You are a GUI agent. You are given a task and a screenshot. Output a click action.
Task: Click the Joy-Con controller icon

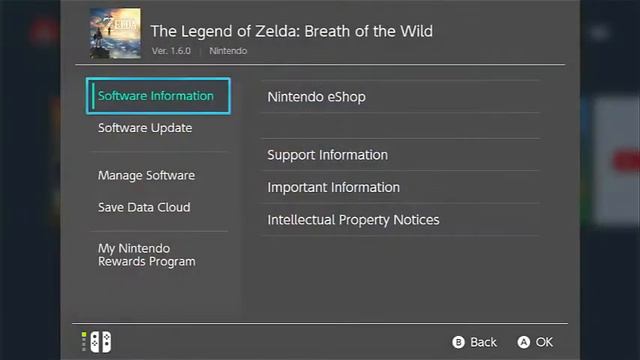101,342
